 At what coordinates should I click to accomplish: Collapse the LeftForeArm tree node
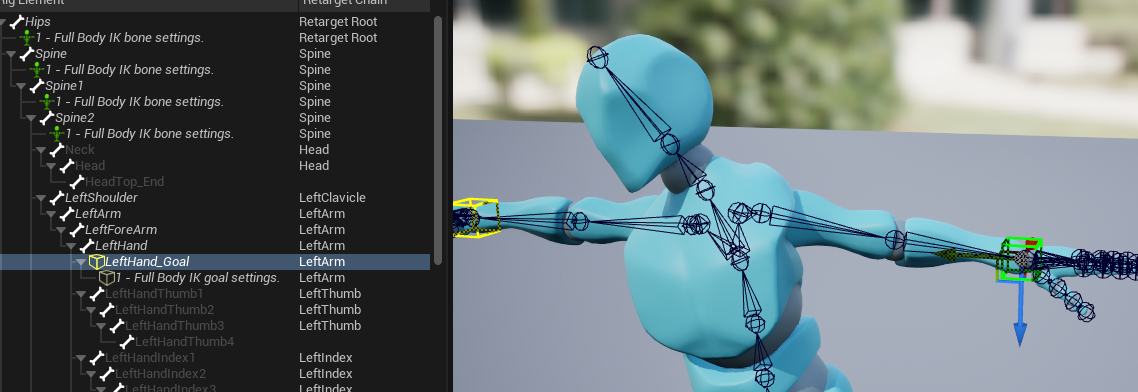click(x=61, y=230)
